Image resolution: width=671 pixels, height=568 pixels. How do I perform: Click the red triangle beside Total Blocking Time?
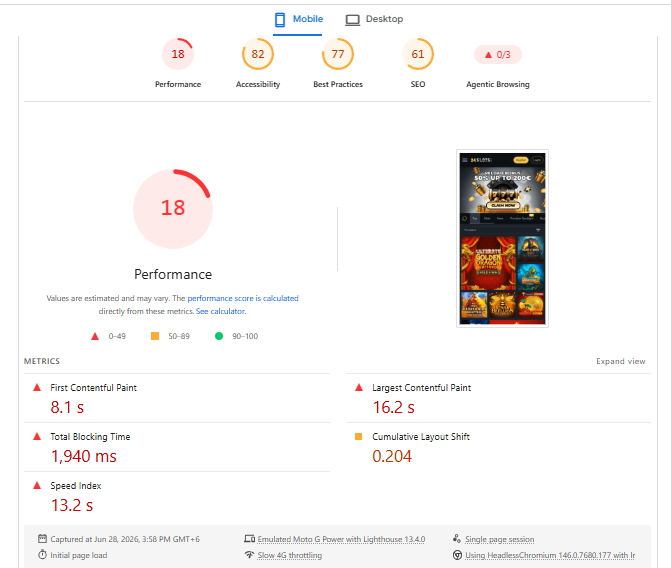[x=37, y=437]
